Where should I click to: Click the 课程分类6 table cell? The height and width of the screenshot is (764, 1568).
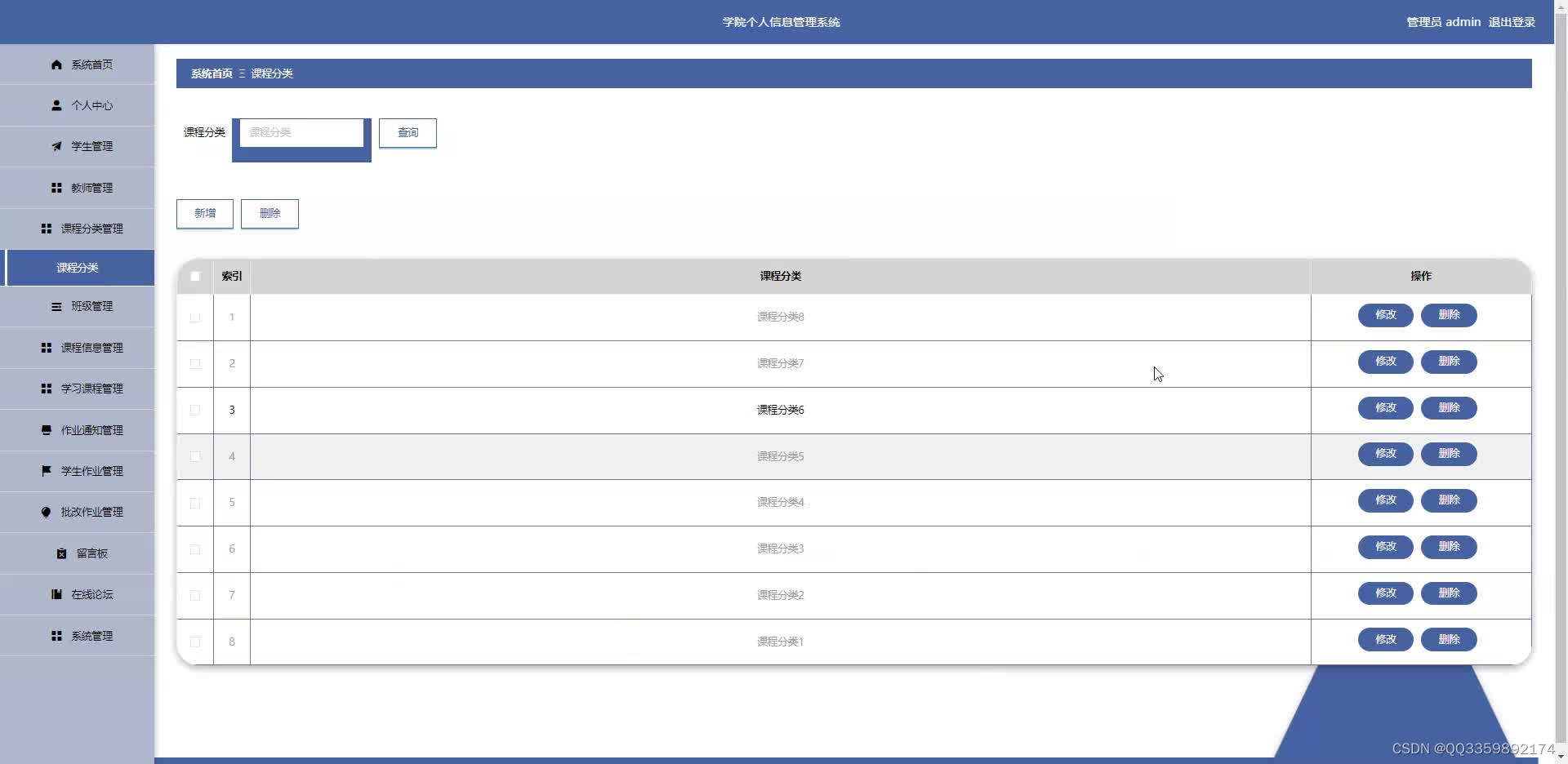[x=780, y=411]
